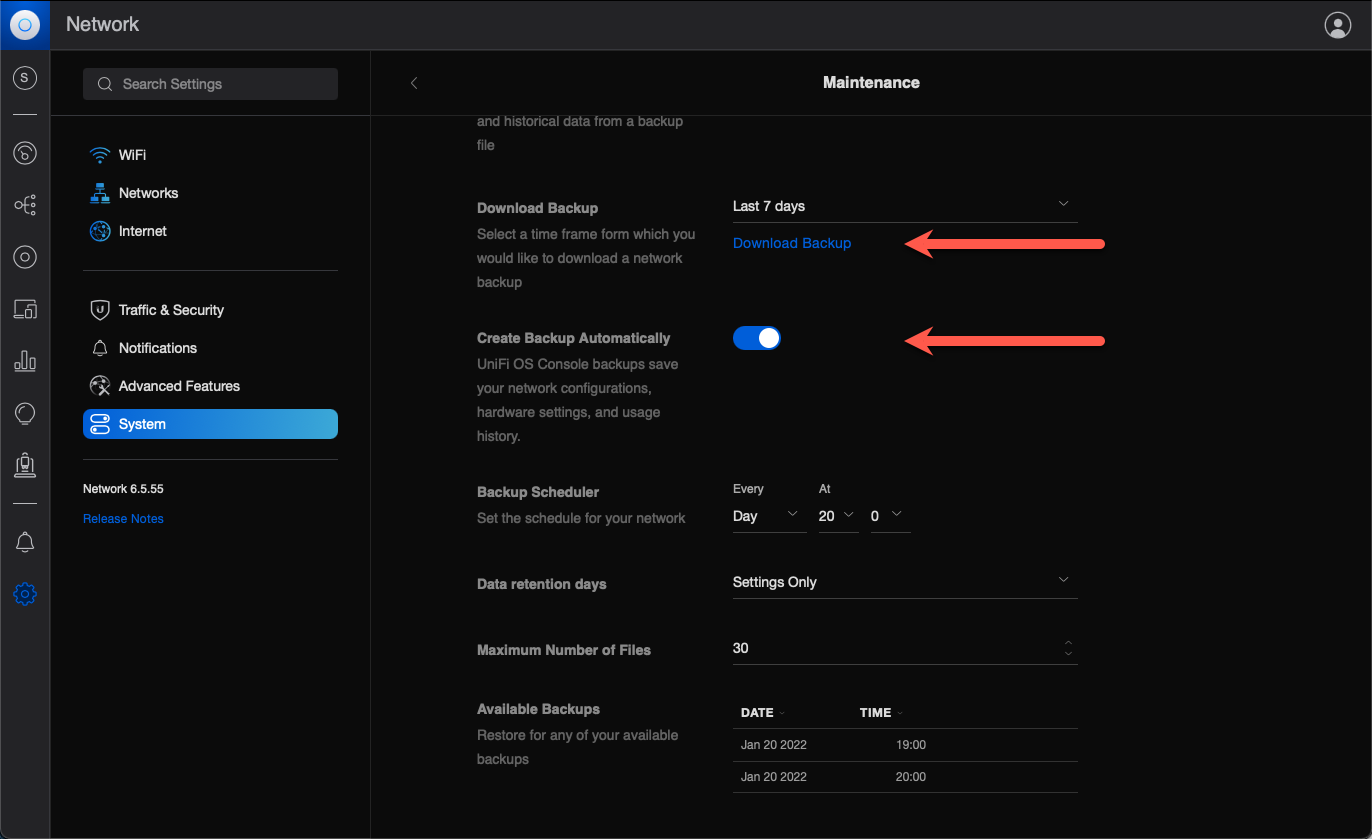Viewport: 1372px width, 839px height.
Task: Click the Network 6.5.55 version text
Action: point(123,489)
